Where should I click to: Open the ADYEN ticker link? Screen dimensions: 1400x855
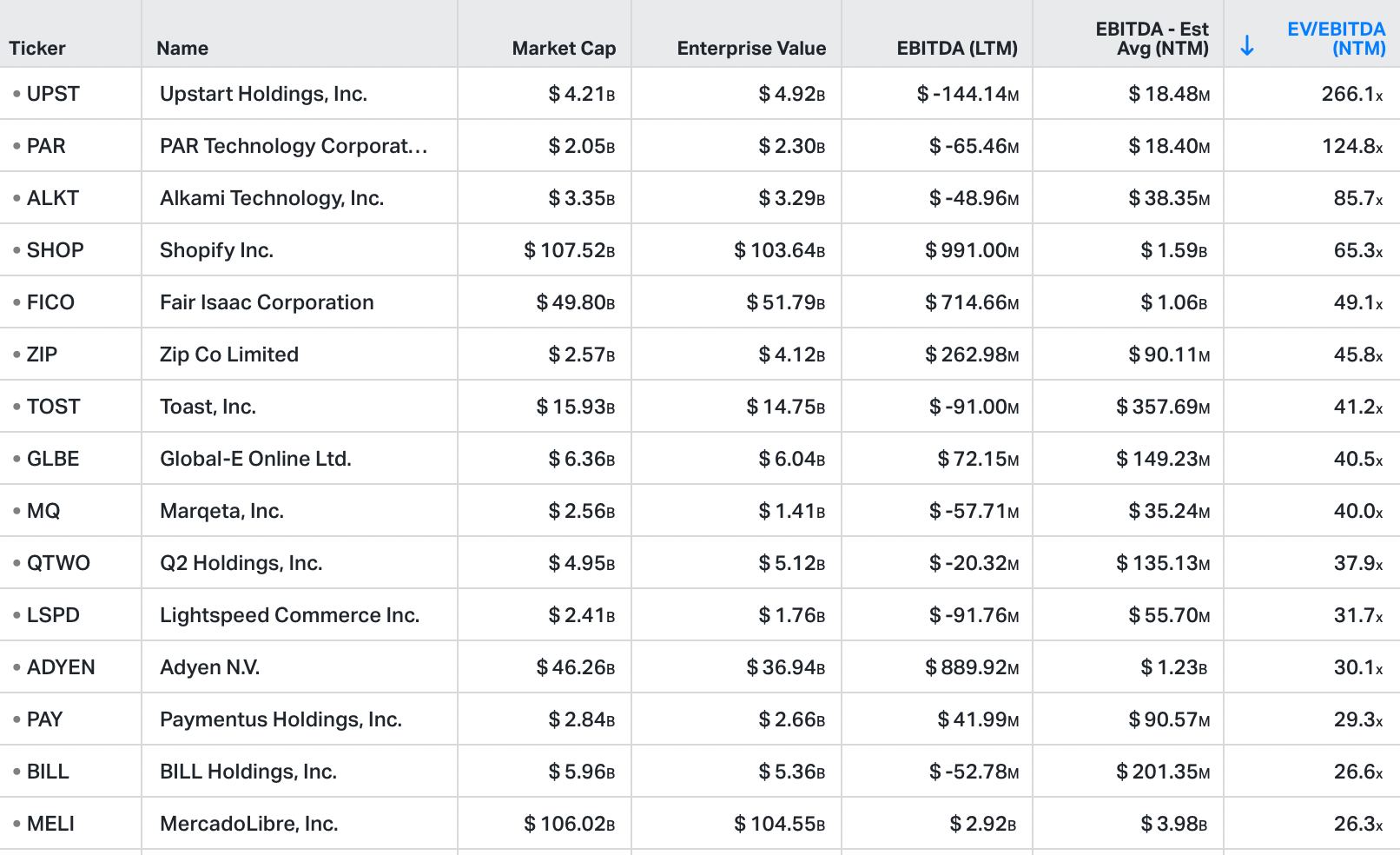(x=61, y=667)
